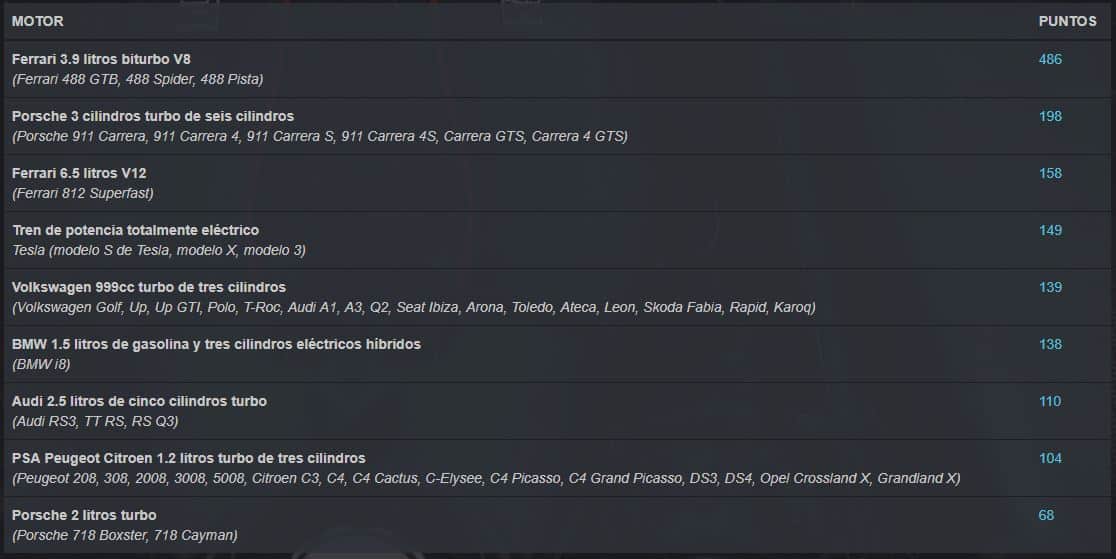Click the 149 points value
The image size is (1116, 559).
pyautogui.click(x=1050, y=230)
